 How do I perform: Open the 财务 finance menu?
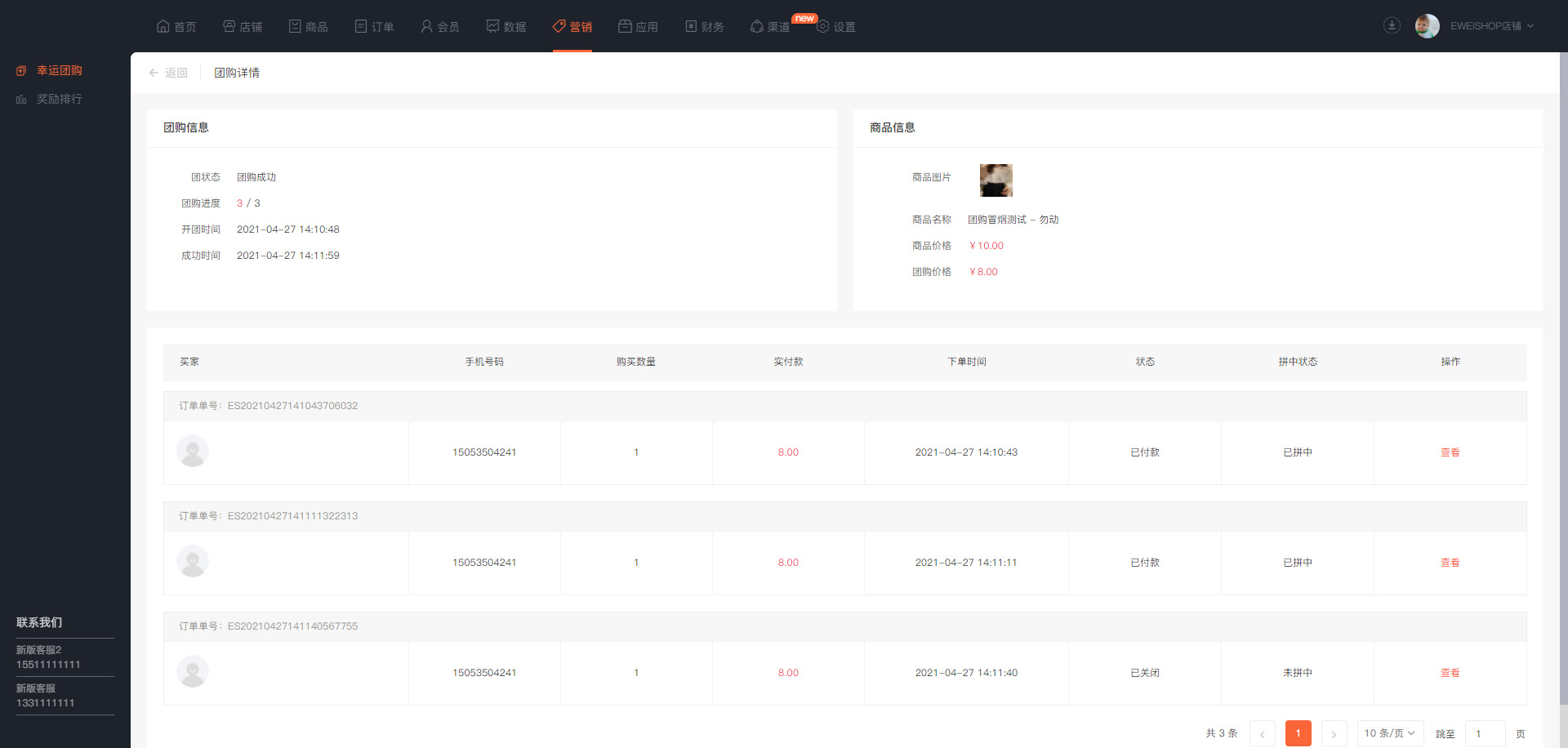point(704,26)
